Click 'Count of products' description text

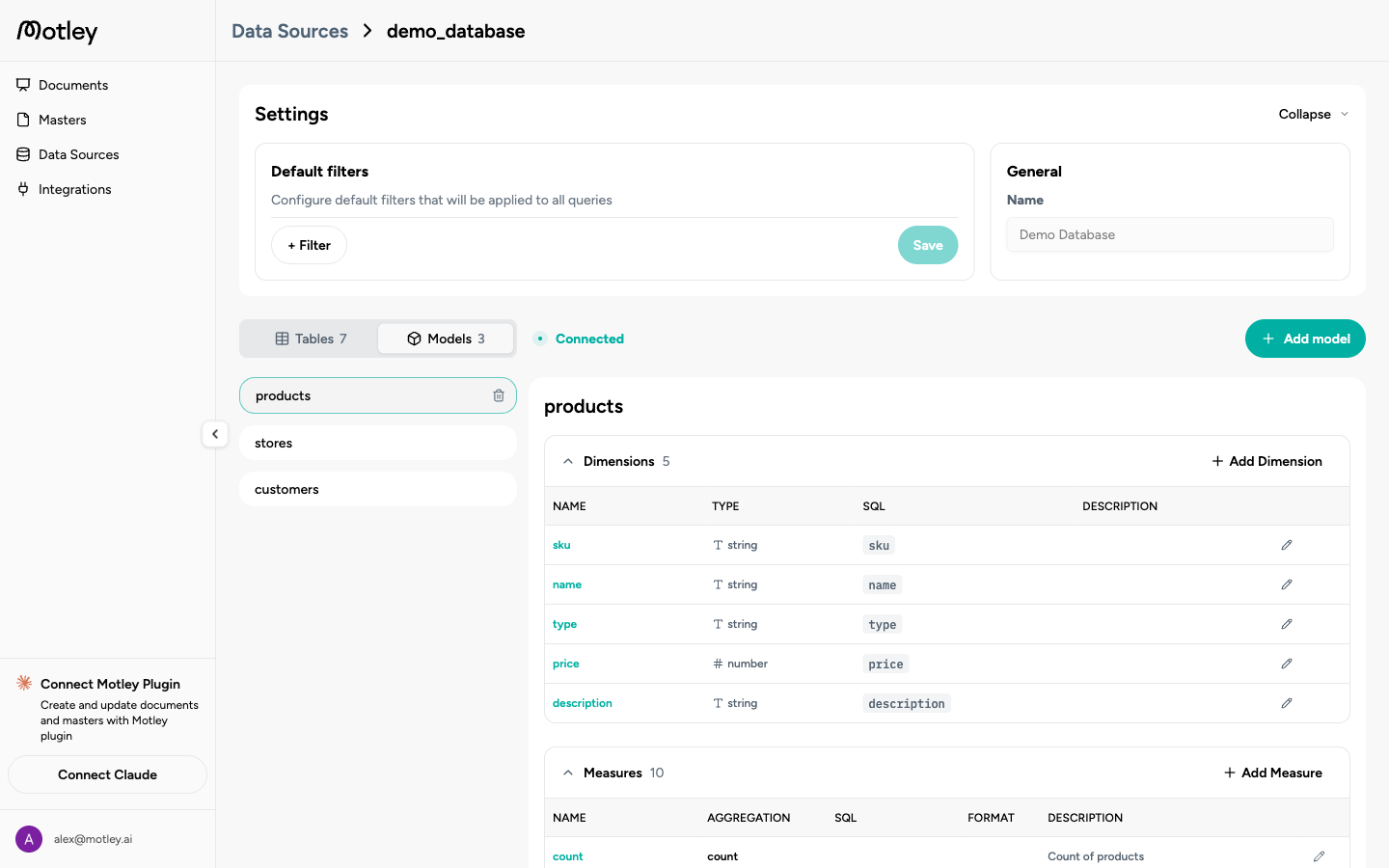pyautogui.click(x=1096, y=856)
